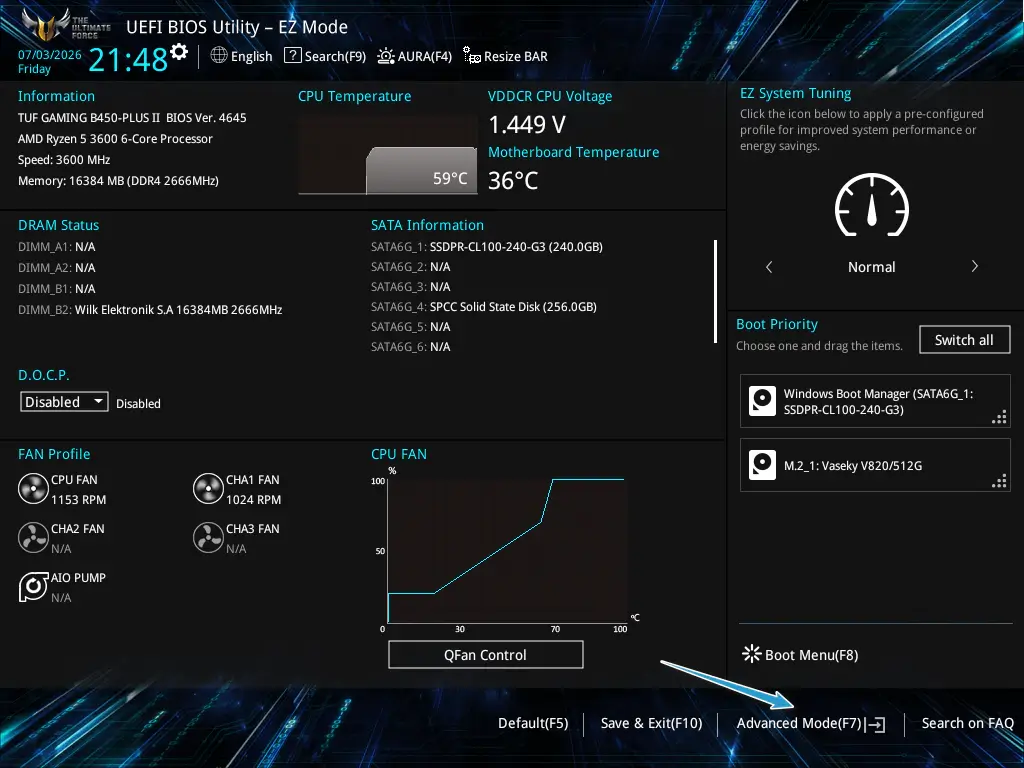Click the AURA lighting icon
Image resolution: width=1024 pixels, height=768 pixels.
click(x=386, y=56)
